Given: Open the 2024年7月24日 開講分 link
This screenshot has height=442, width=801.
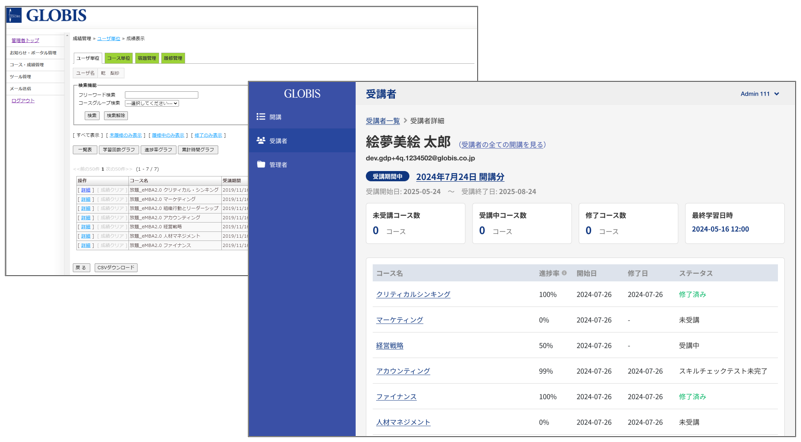Looking at the screenshot, I should pyautogui.click(x=460, y=177).
